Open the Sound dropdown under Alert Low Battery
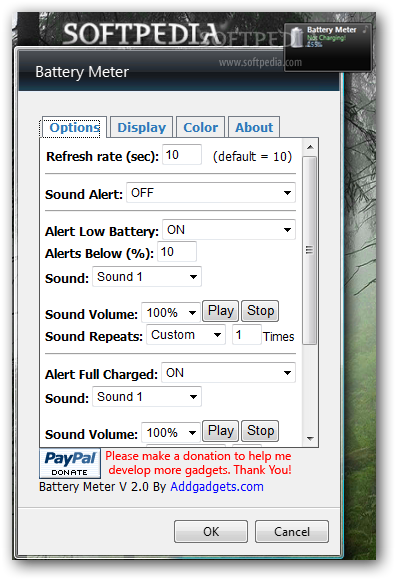The width and height of the screenshot is (396, 580). click(x=147, y=277)
